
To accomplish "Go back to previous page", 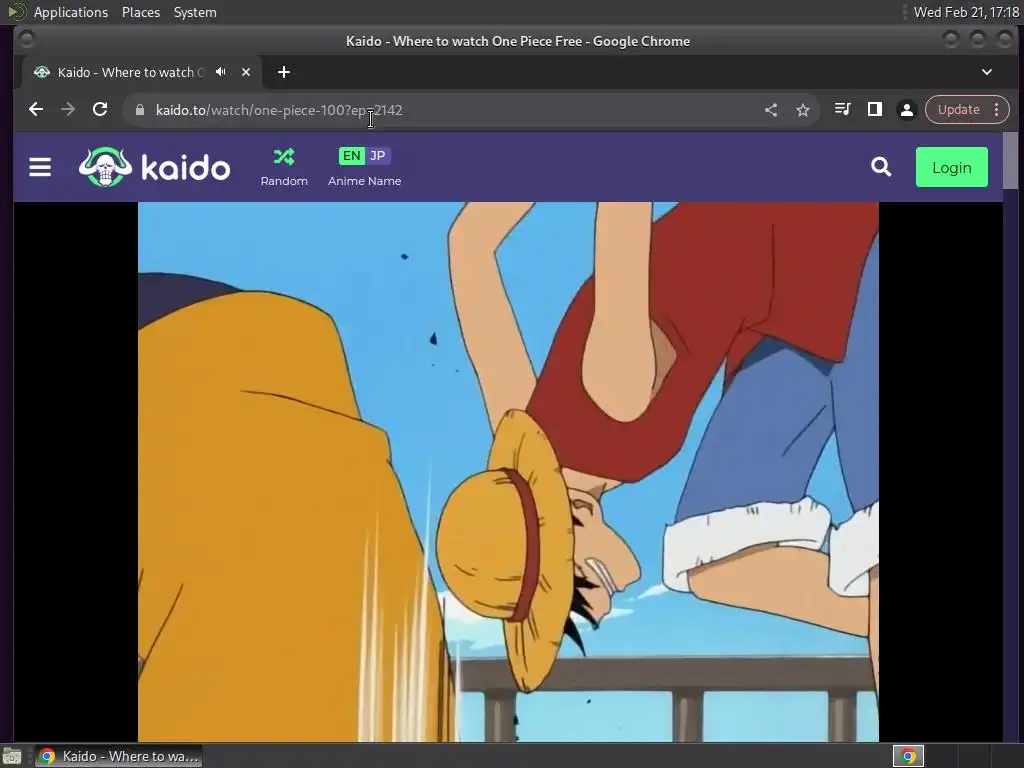I will point(36,110).
